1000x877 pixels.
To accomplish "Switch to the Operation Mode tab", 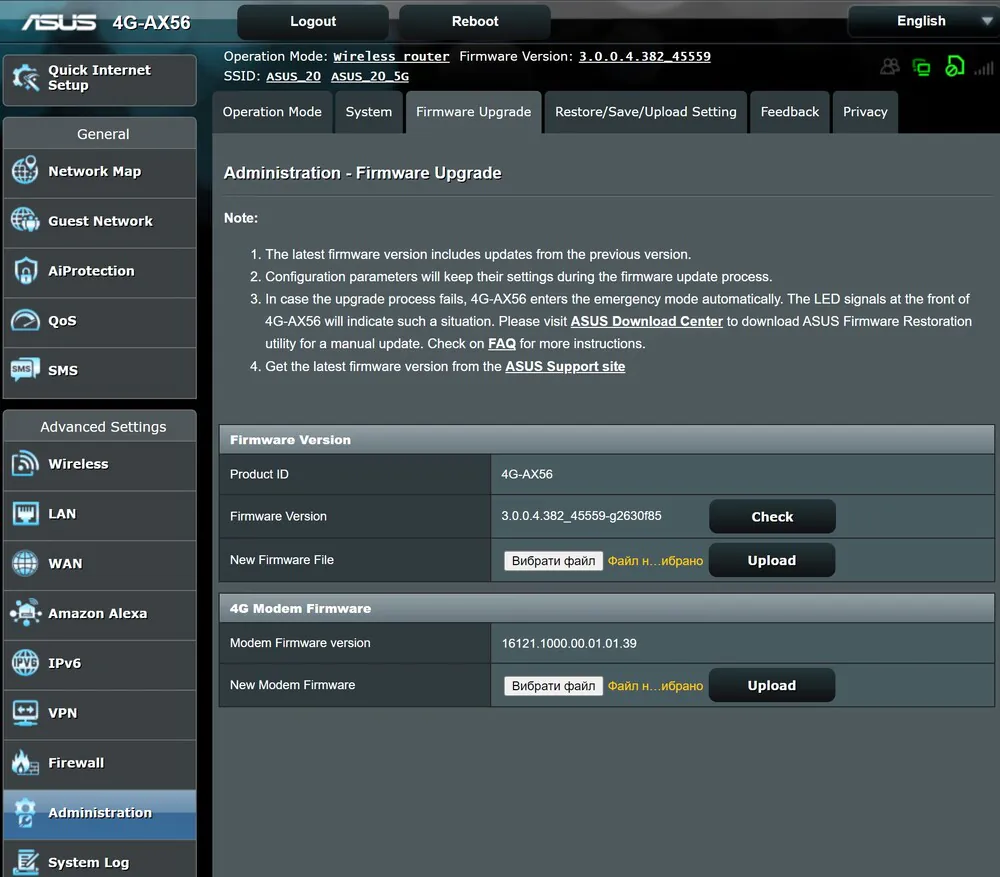I will click(x=272, y=112).
